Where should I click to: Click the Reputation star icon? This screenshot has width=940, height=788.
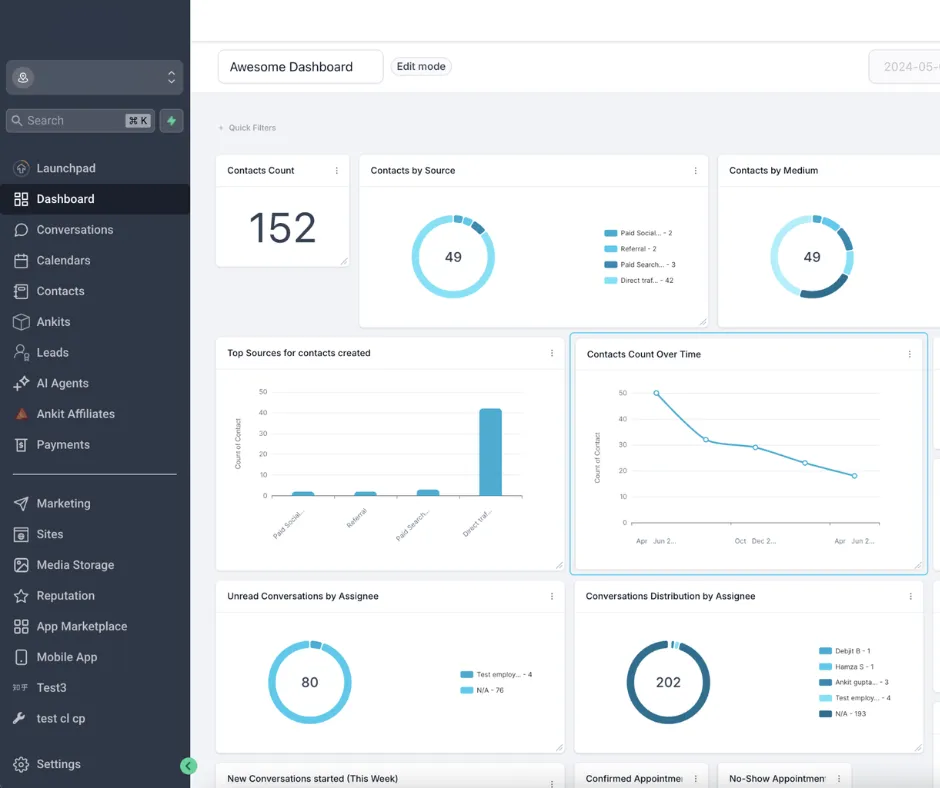pos(21,596)
